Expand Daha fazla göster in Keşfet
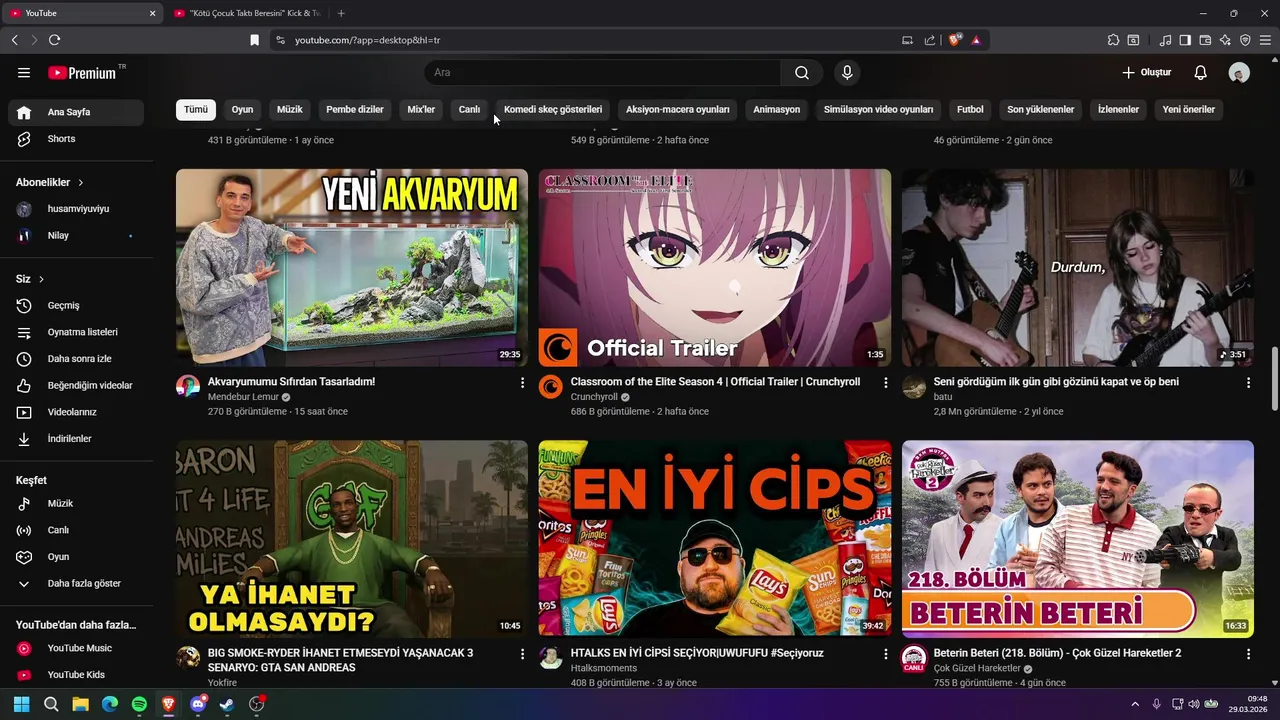The height and width of the screenshot is (720, 1280). [76, 583]
